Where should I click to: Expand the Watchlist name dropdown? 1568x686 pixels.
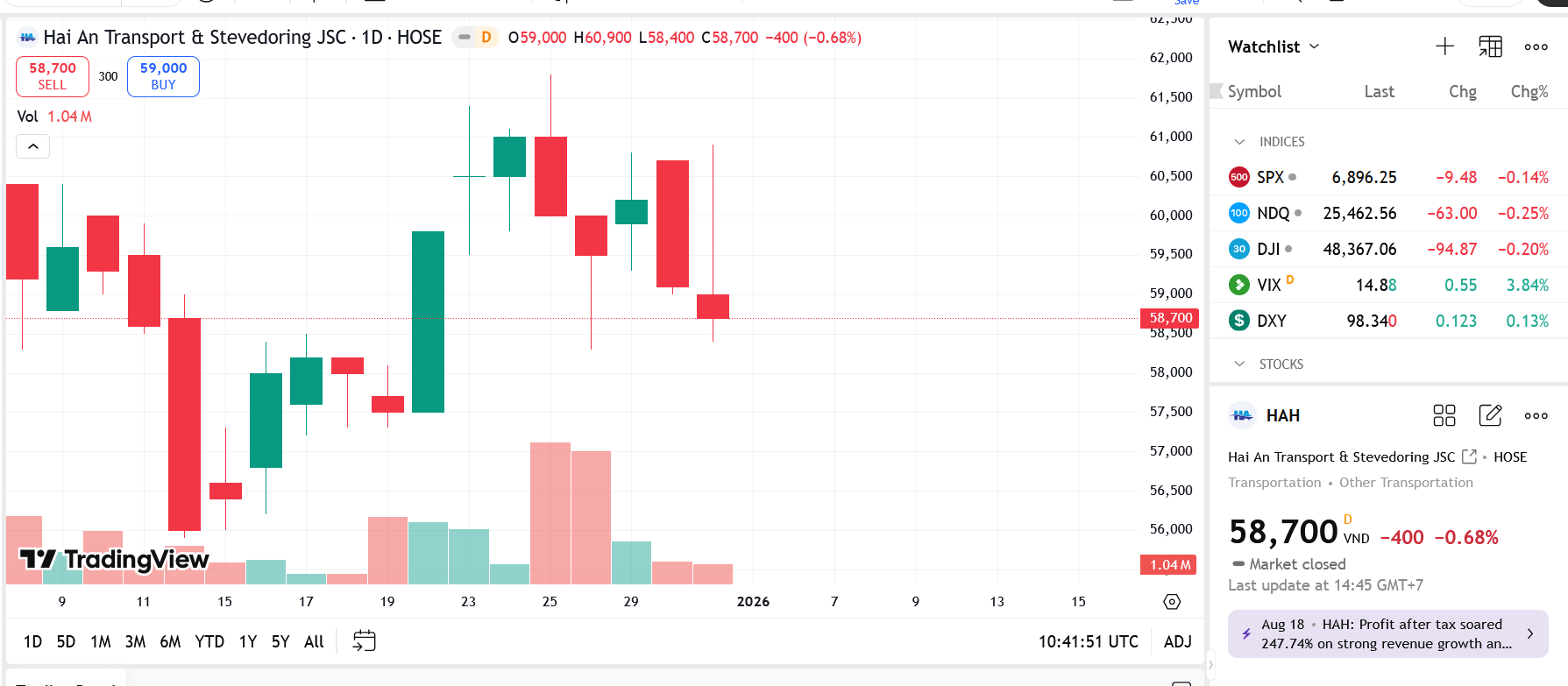pyautogui.click(x=1274, y=46)
